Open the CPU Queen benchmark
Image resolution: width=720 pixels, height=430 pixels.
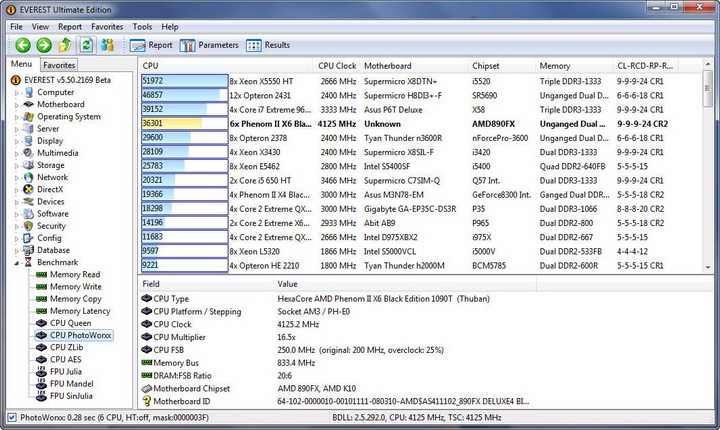[x=70, y=323]
